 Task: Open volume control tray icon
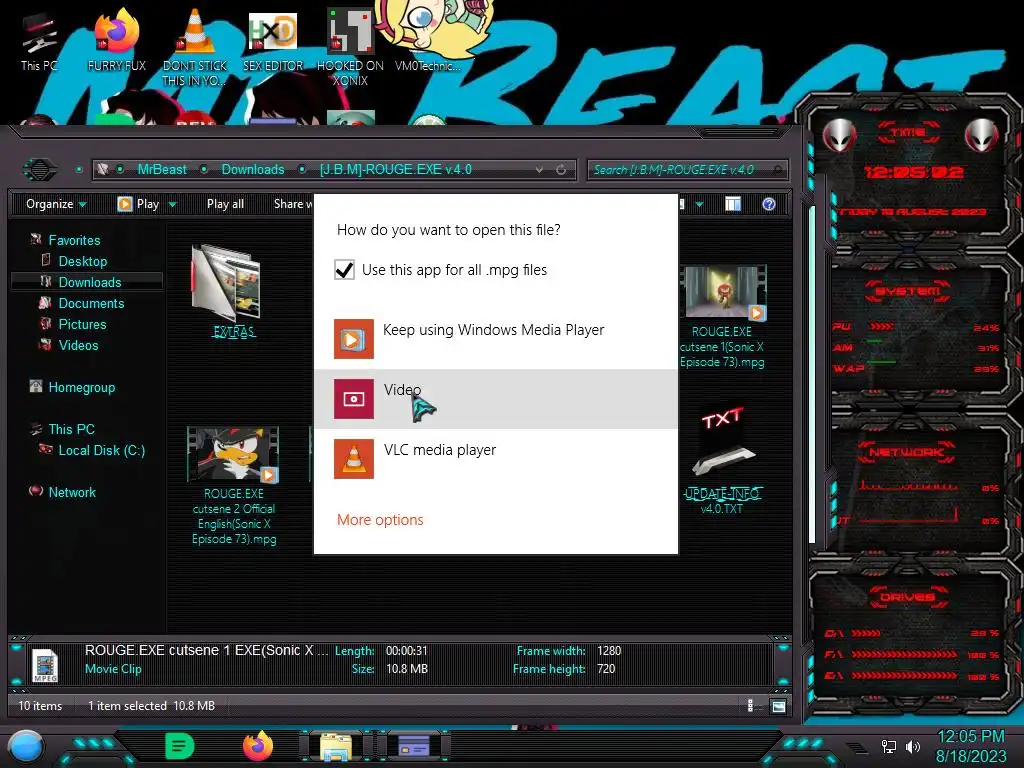[912, 746]
